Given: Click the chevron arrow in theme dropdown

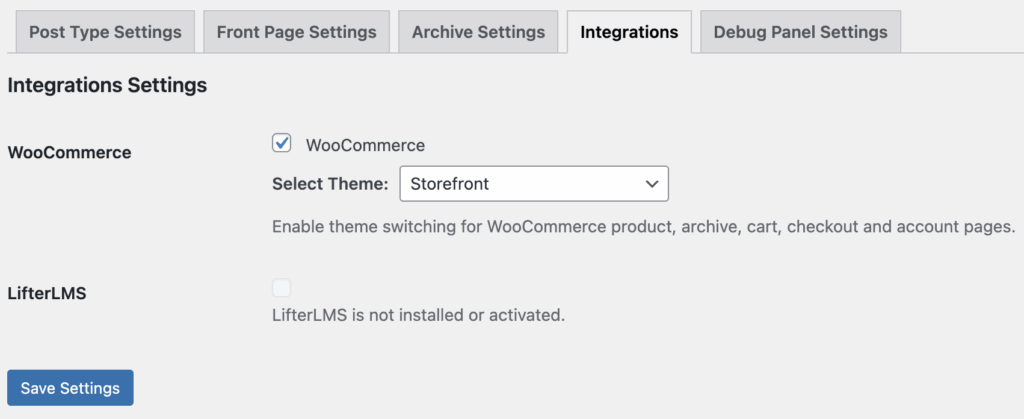Looking at the screenshot, I should [x=651, y=184].
